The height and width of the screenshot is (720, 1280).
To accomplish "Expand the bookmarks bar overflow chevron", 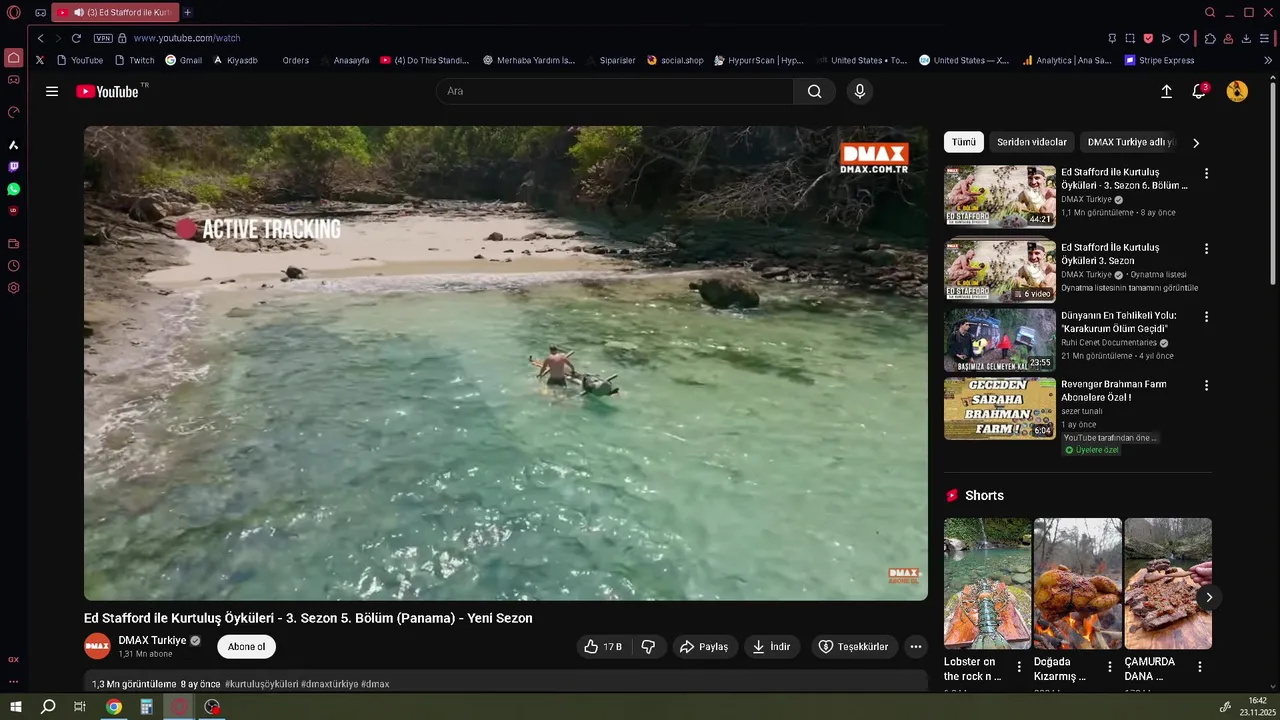I will pyautogui.click(x=1268, y=60).
